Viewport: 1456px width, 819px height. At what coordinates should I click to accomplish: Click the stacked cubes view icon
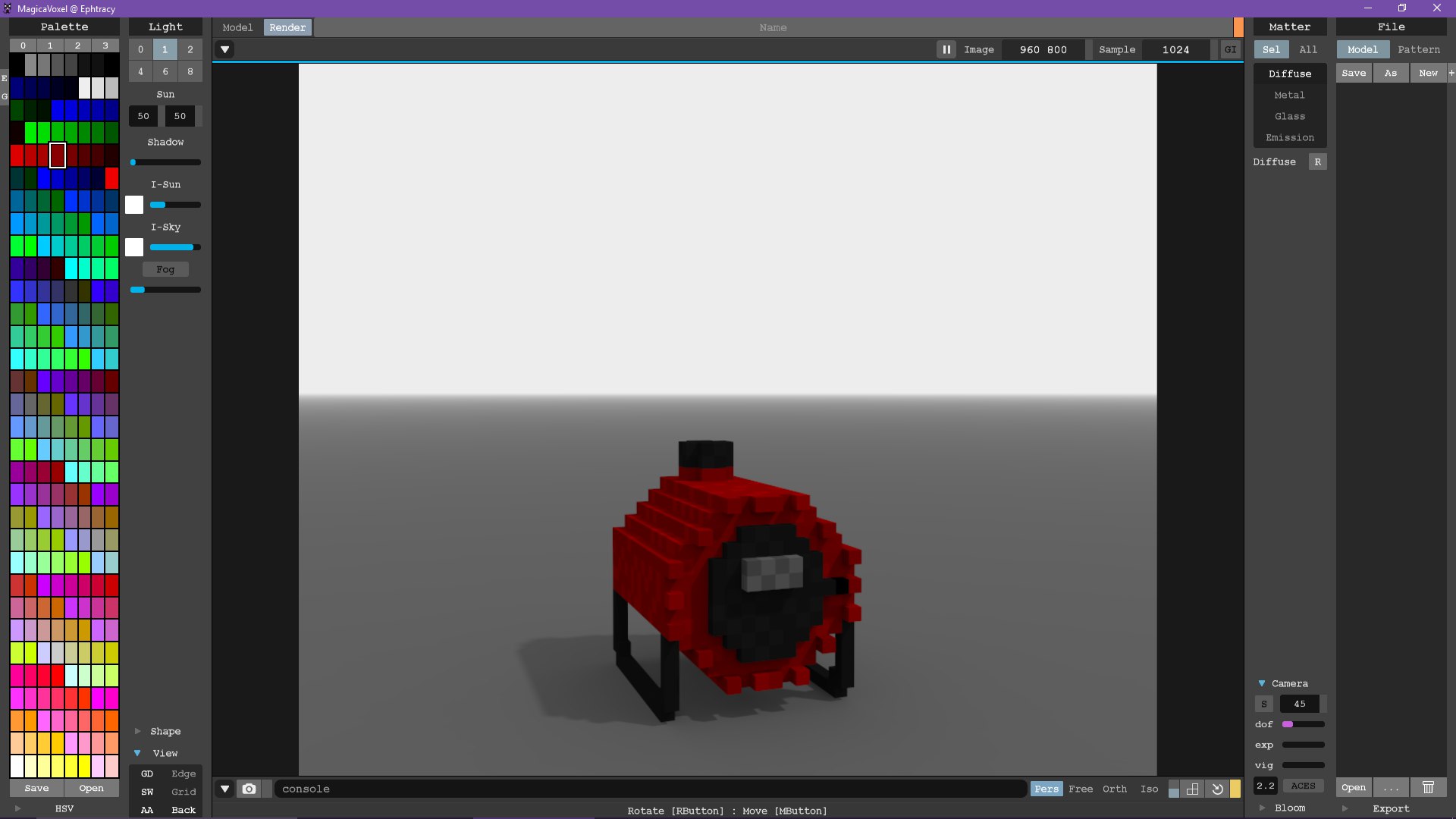pyautogui.click(x=1193, y=789)
